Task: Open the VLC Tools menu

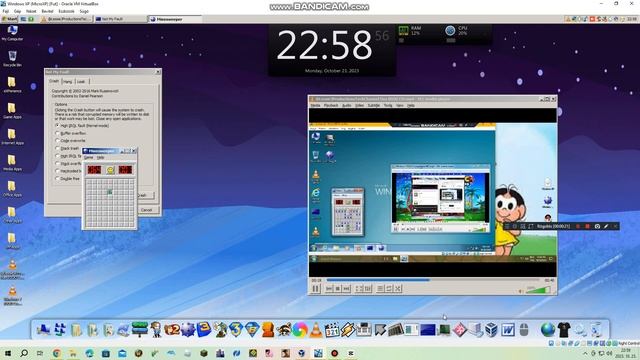Action: pos(388,105)
